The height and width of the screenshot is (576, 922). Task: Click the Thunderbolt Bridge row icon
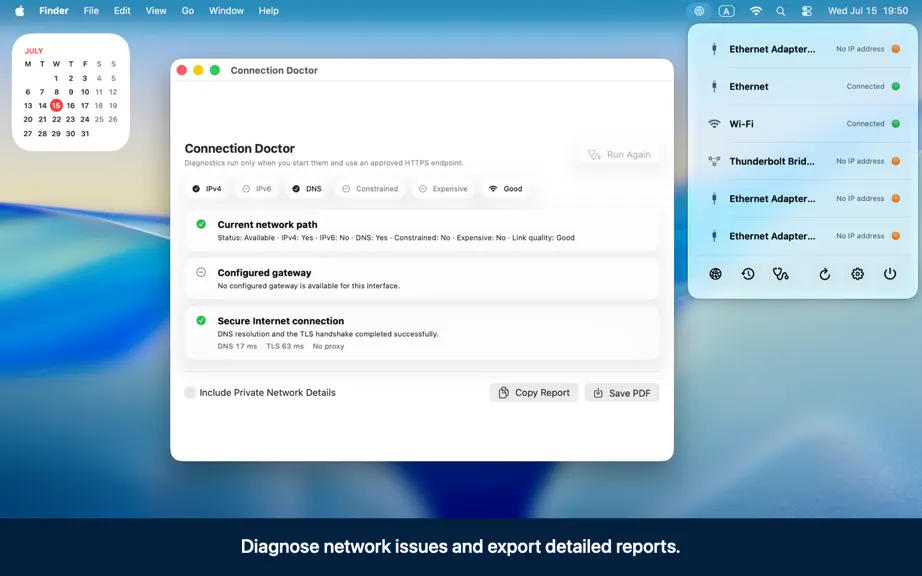pyautogui.click(x=714, y=161)
